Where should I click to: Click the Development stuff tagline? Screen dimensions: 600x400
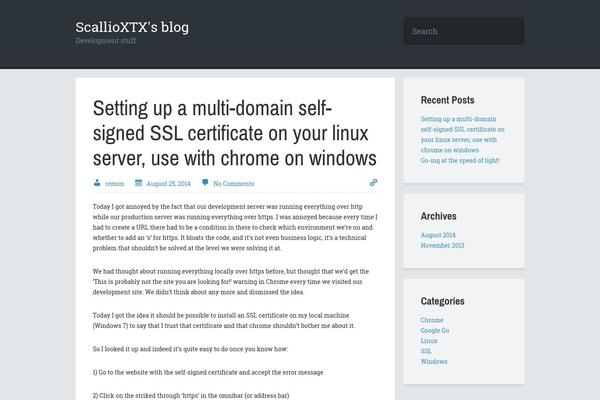click(x=105, y=41)
